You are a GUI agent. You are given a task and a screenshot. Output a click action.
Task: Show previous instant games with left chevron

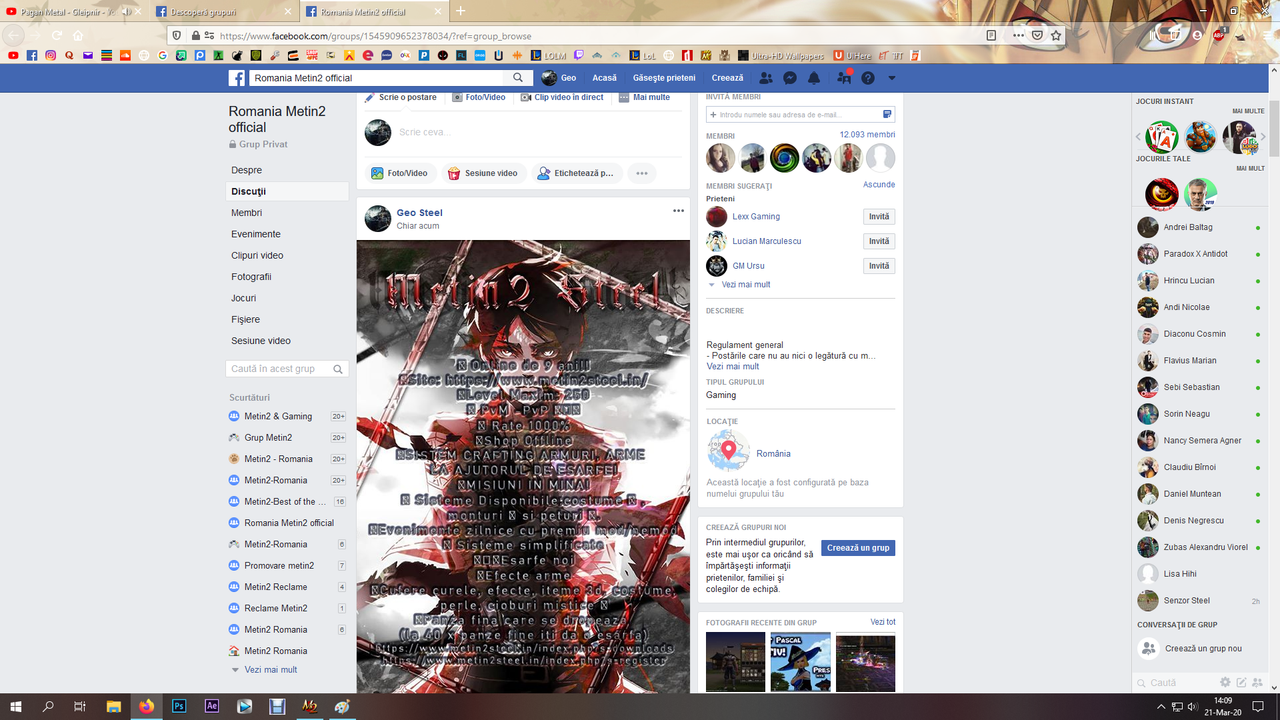coord(1138,137)
